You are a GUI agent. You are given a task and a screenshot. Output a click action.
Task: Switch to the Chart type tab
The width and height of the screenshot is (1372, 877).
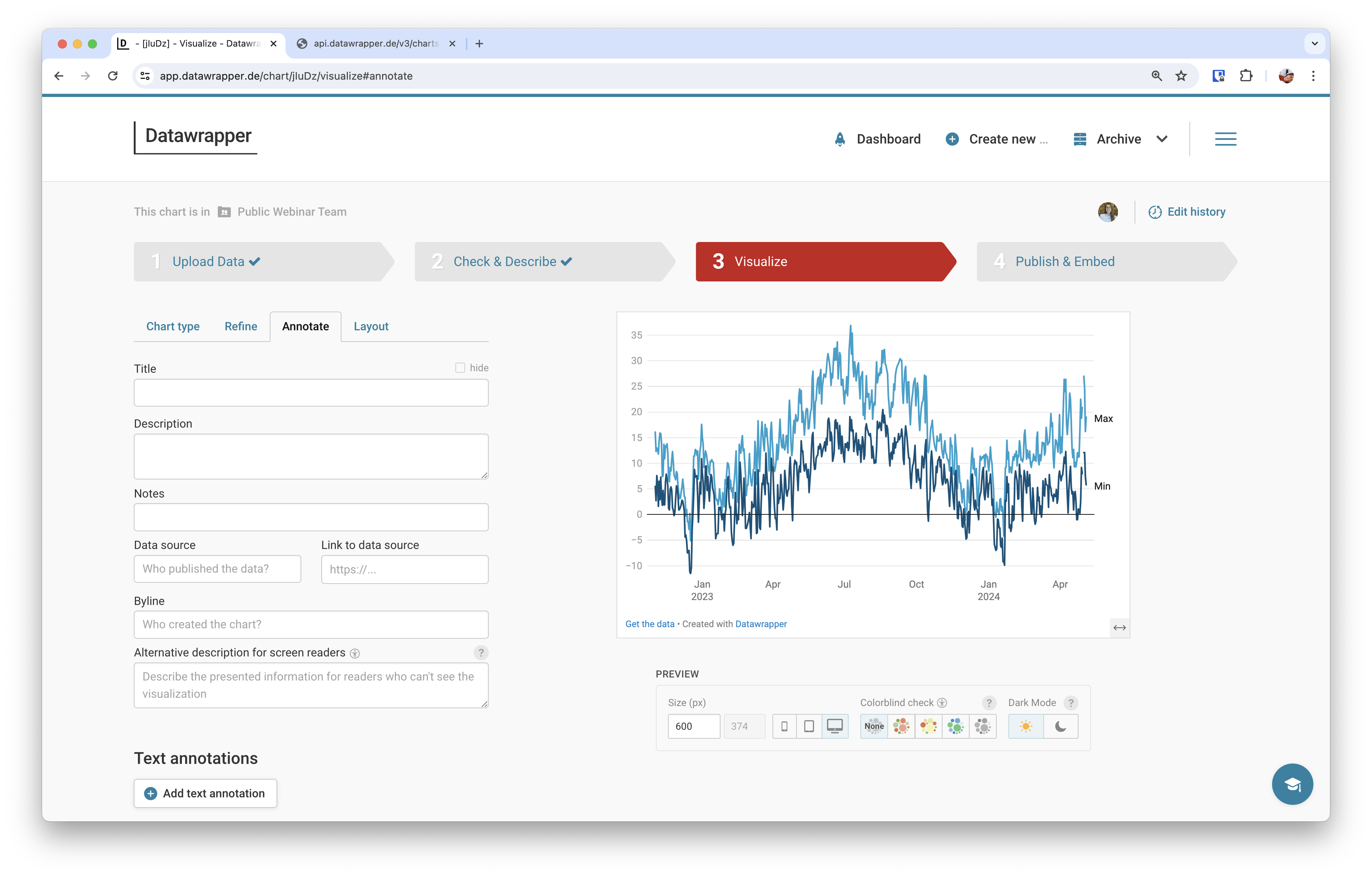point(173,327)
